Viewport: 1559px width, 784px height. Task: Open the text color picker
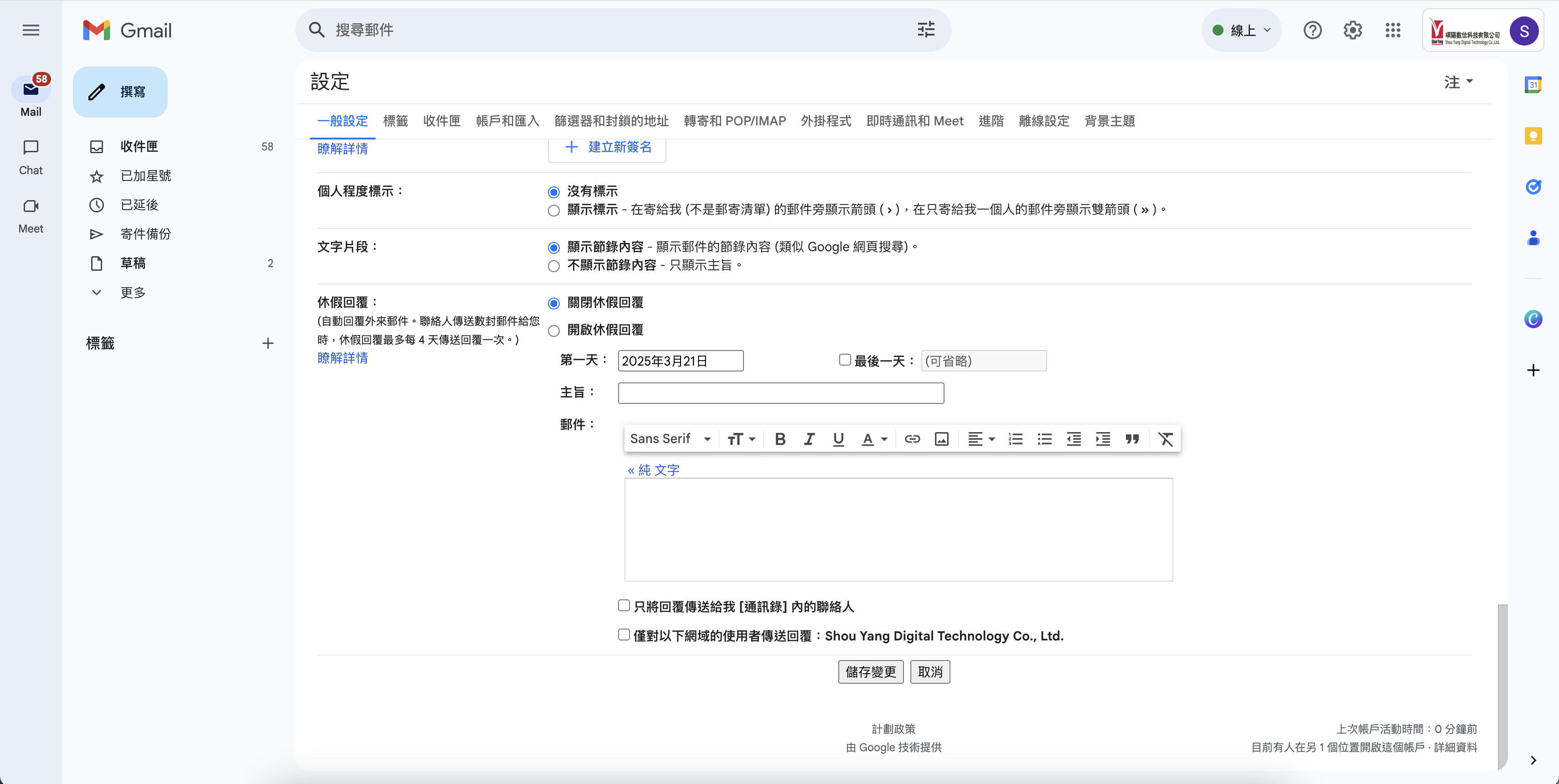click(873, 439)
